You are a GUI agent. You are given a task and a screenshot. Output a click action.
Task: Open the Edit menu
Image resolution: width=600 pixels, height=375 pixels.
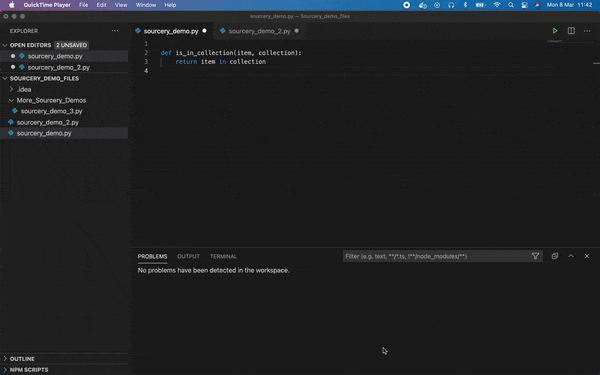click(101, 5)
